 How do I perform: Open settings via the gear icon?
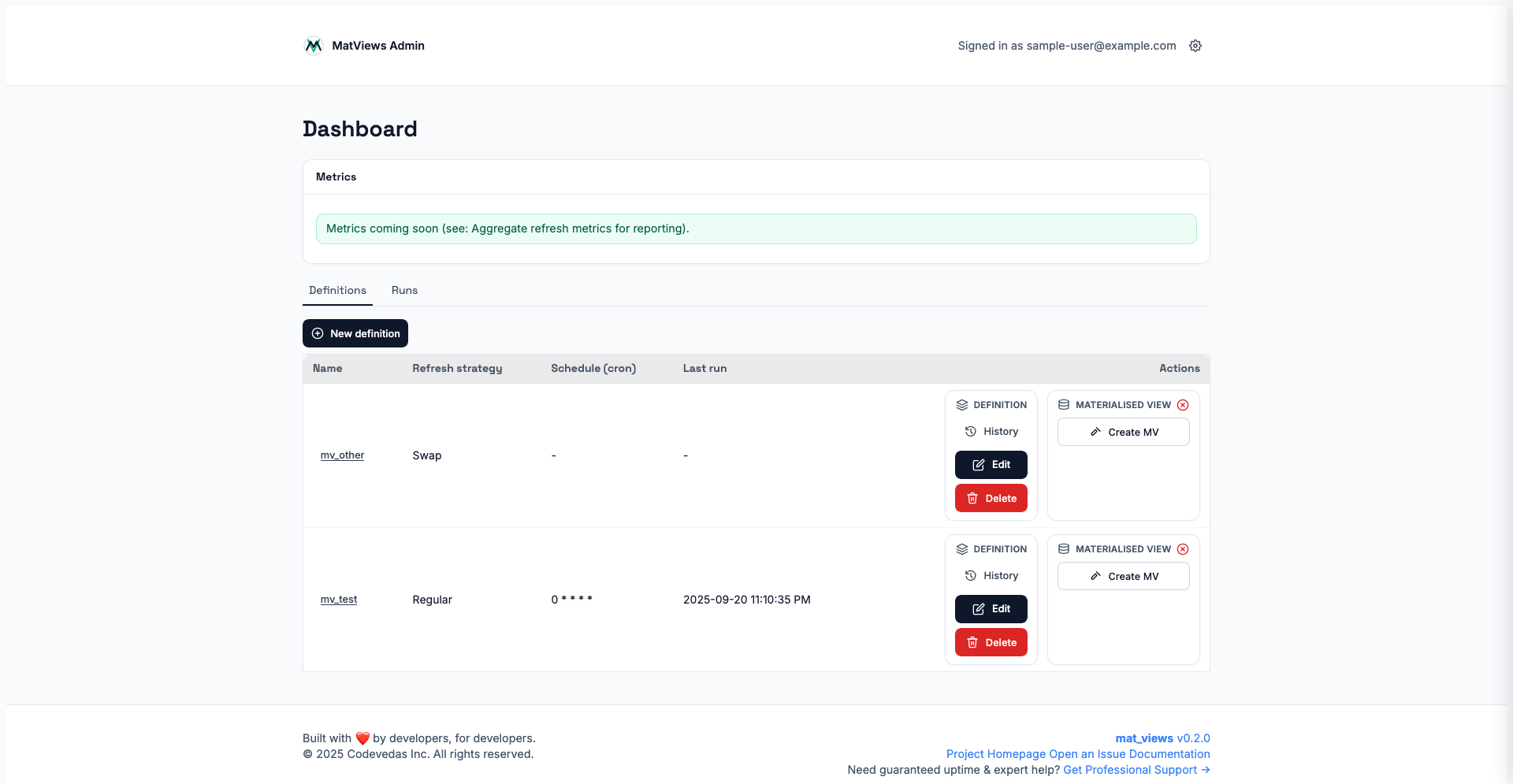pyautogui.click(x=1195, y=46)
